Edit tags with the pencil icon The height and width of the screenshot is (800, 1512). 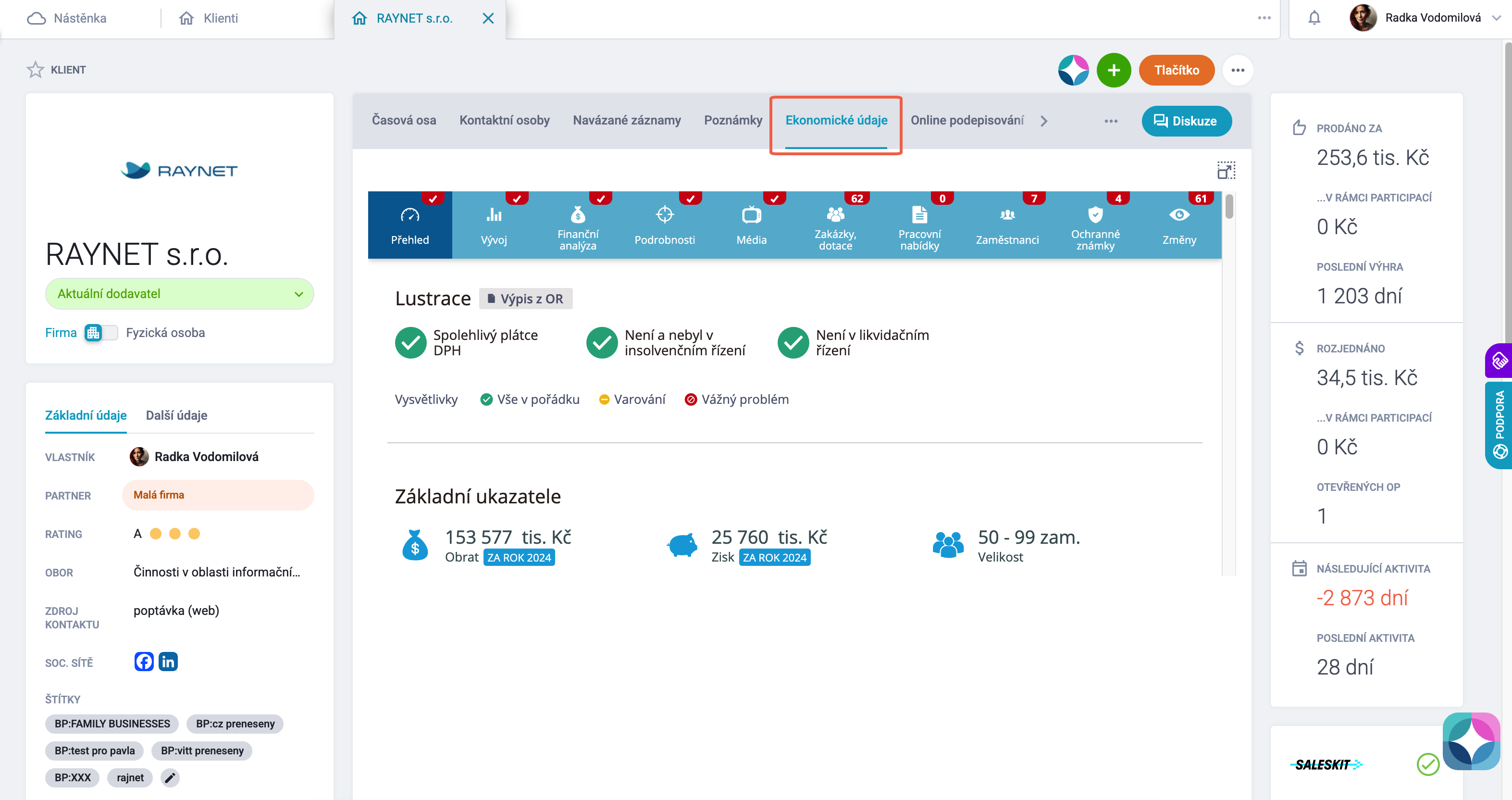pos(170,778)
